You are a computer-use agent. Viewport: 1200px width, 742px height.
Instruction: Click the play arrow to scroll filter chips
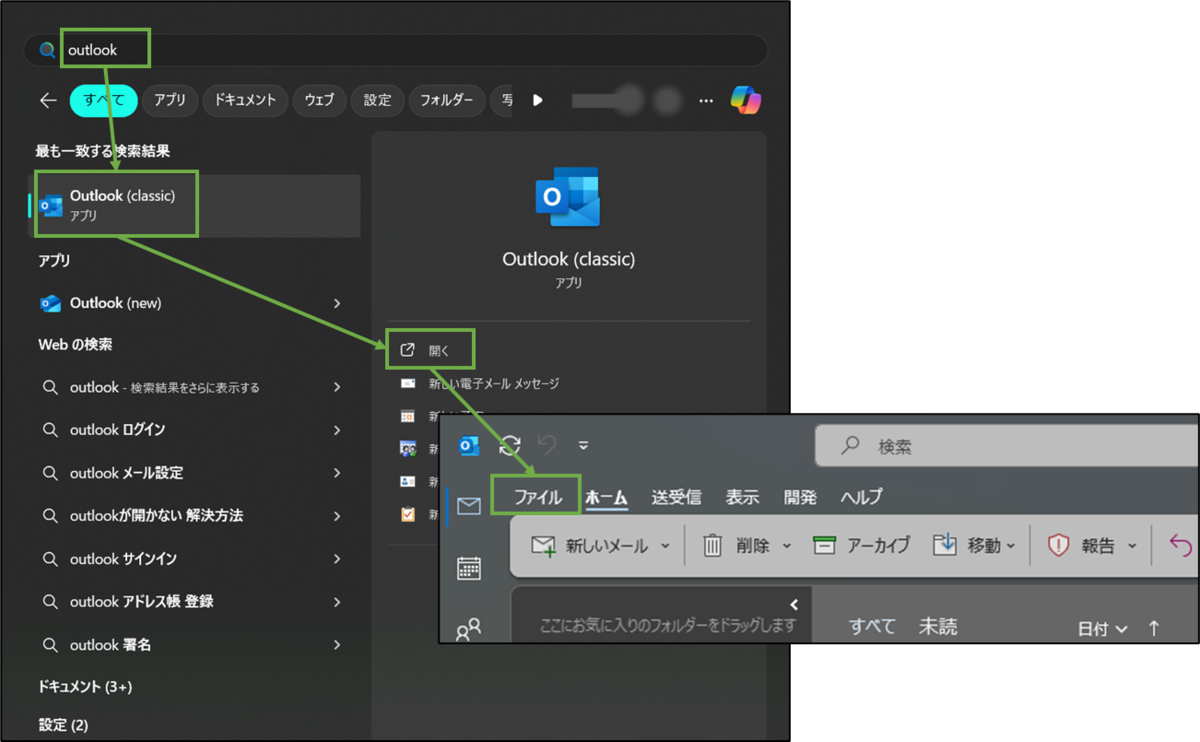pos(538,100)
